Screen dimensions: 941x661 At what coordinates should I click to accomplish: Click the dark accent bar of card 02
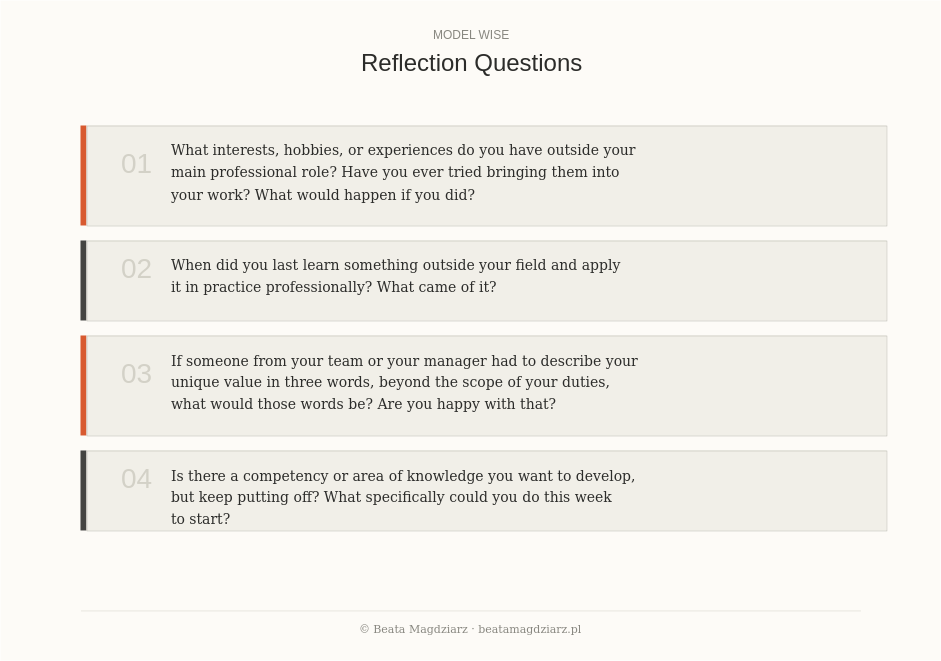[83, 281]
